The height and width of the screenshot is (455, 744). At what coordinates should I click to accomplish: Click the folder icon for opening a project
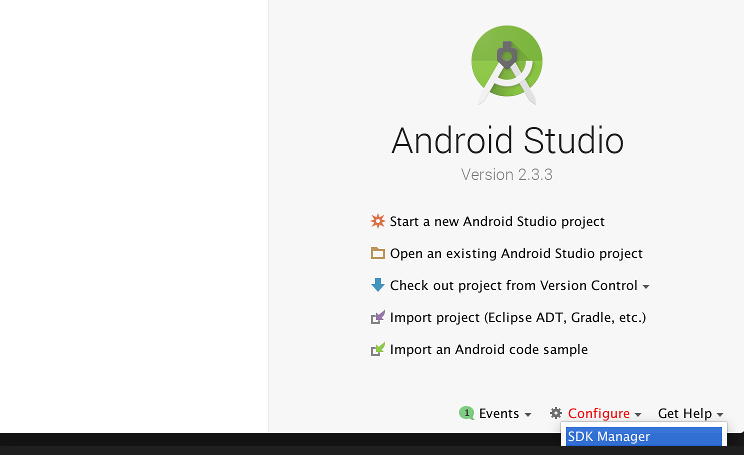(377, 253)
